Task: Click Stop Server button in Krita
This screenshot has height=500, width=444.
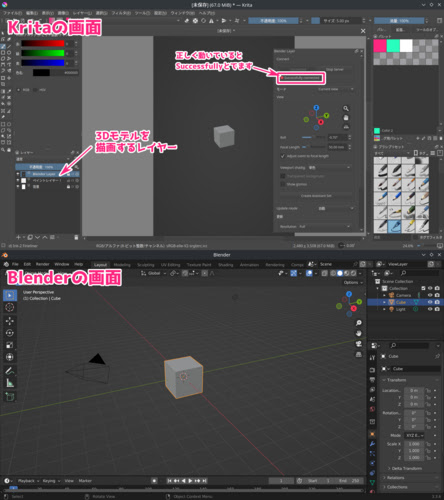Action: pyautogui.click(x=335, y=69)
